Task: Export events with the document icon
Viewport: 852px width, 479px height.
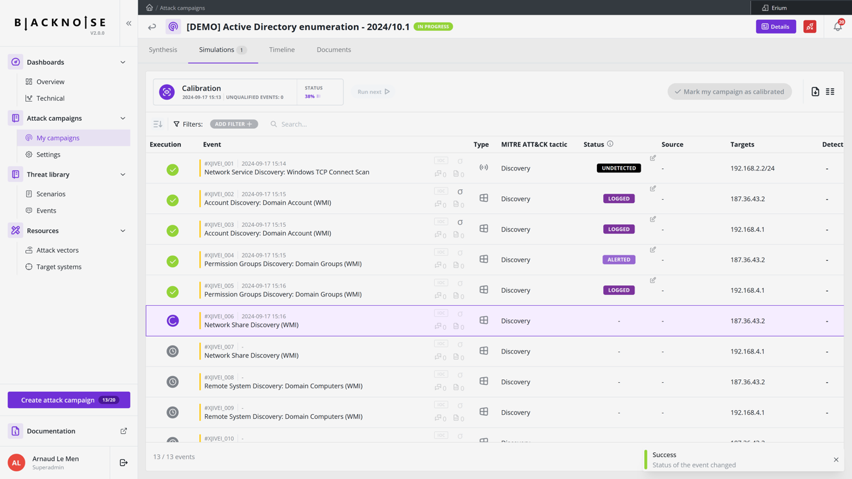Action: point(815,92)
